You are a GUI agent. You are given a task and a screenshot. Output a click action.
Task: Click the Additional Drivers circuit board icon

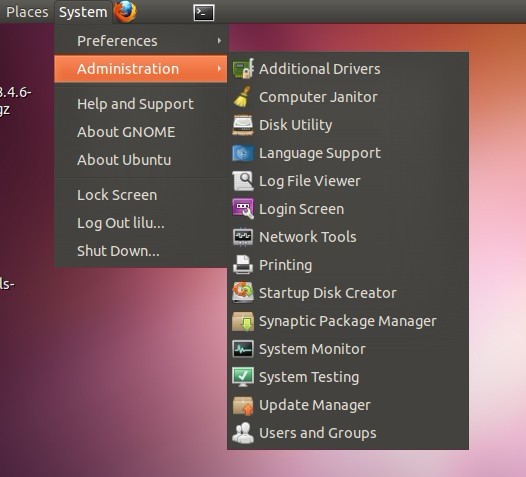[x=243, y=68]
